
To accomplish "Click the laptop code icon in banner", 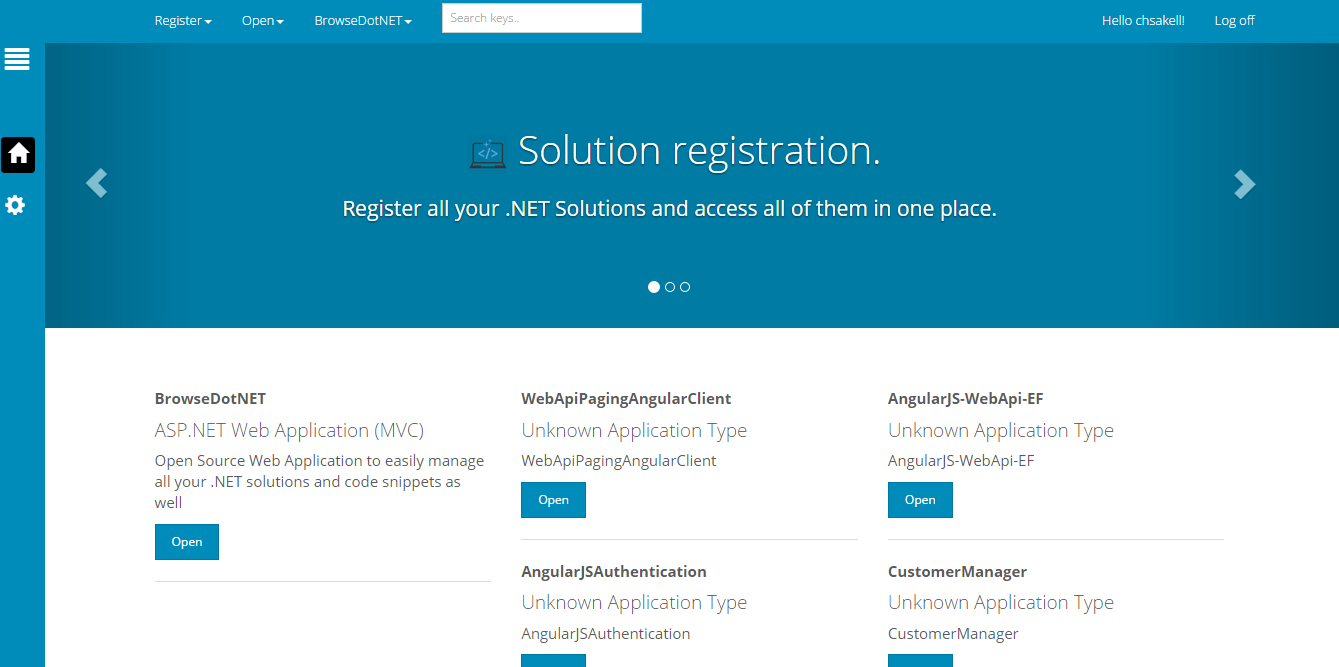I will pos(487,153).
